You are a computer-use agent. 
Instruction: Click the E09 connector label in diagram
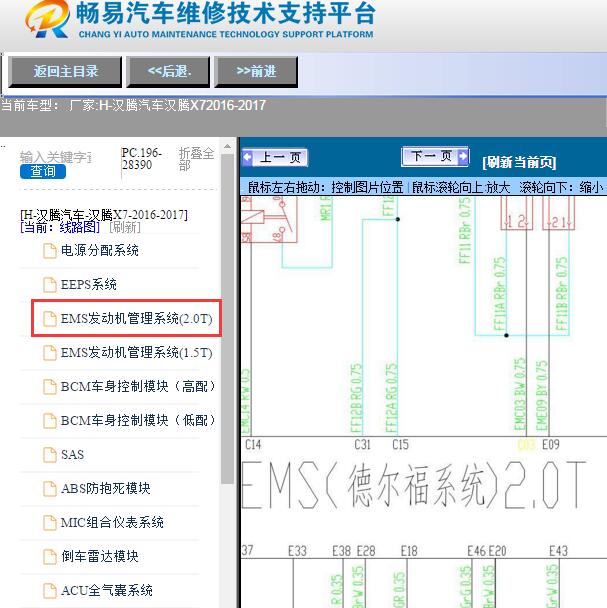551,444
